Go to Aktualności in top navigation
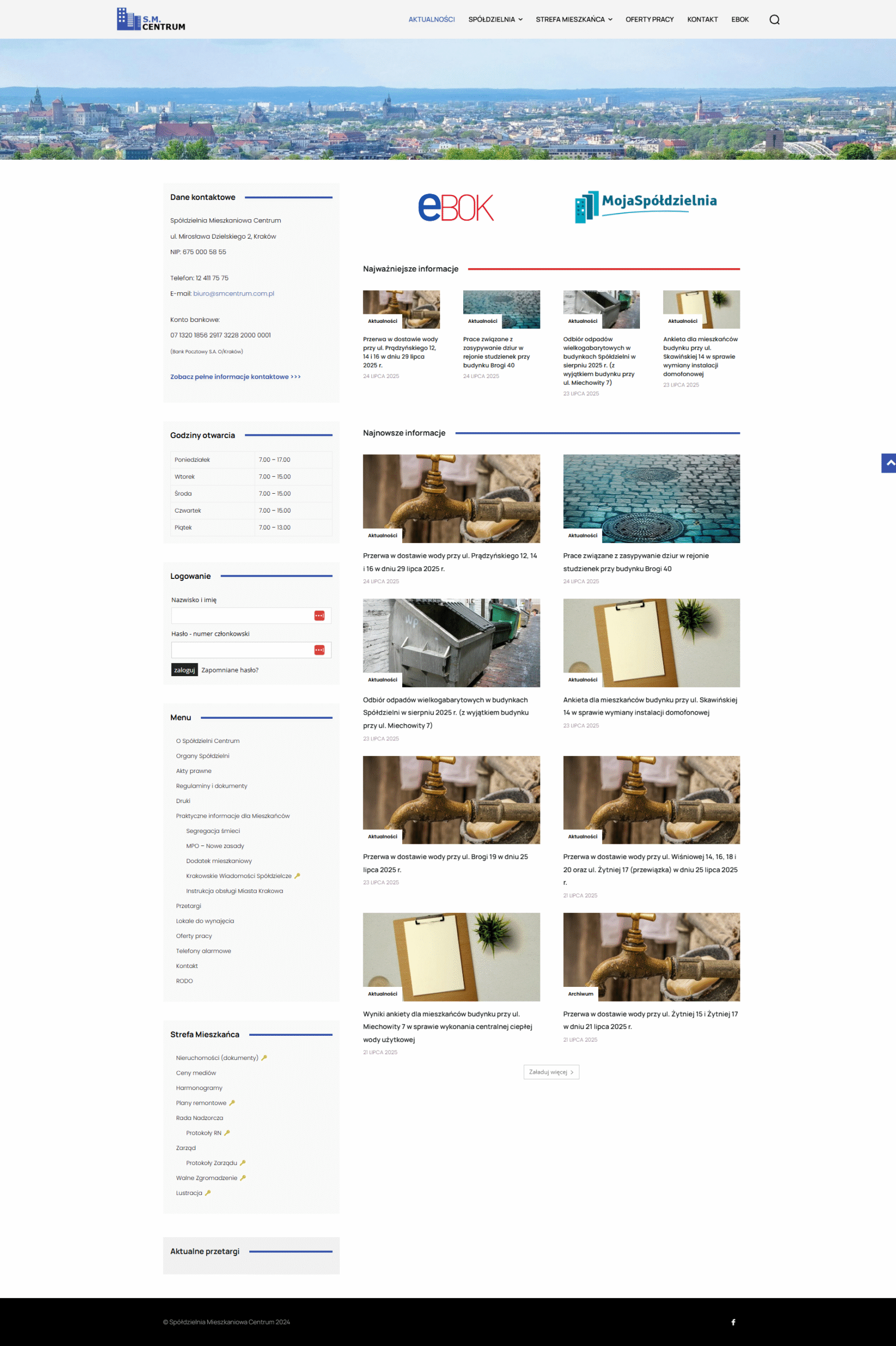 [x=431, y=19]
